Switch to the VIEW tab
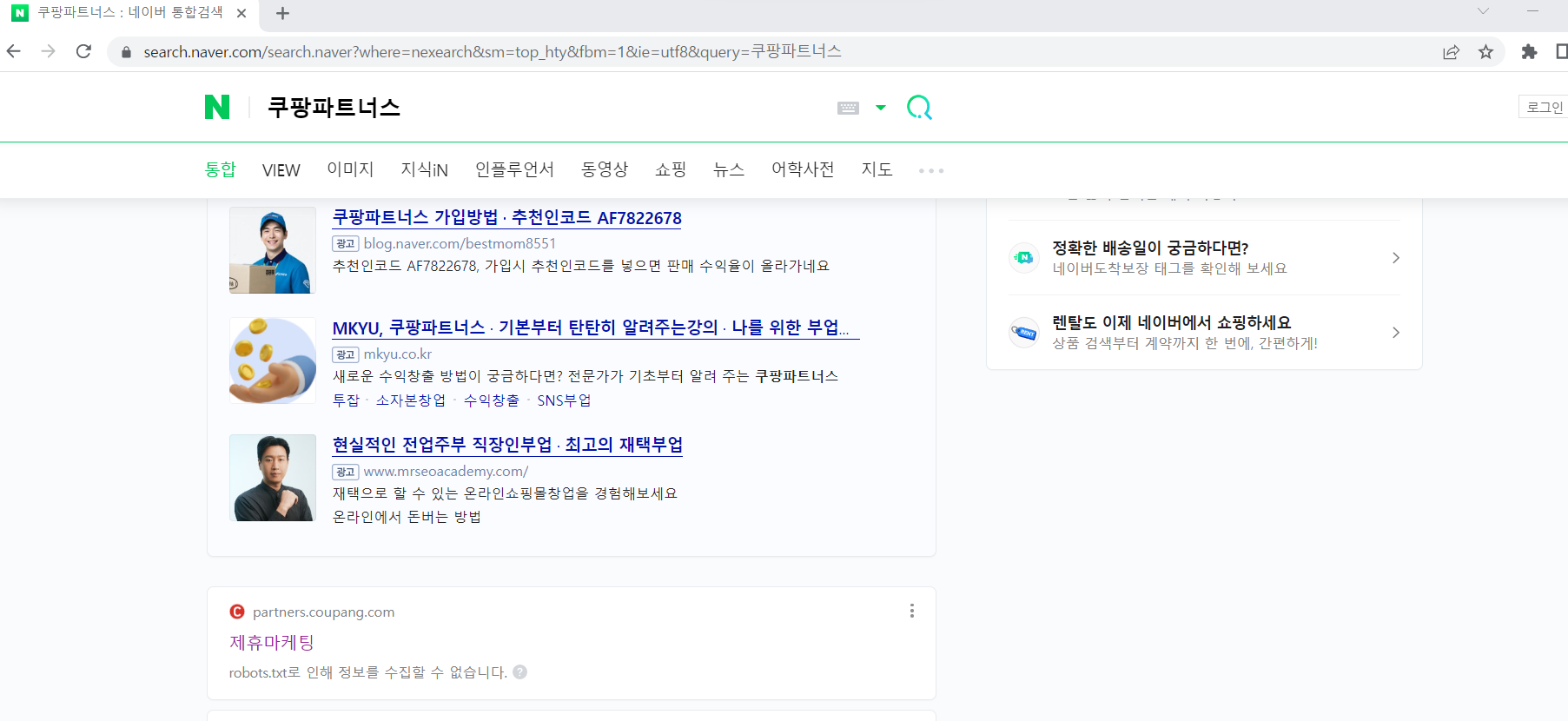 coord(281,170)
